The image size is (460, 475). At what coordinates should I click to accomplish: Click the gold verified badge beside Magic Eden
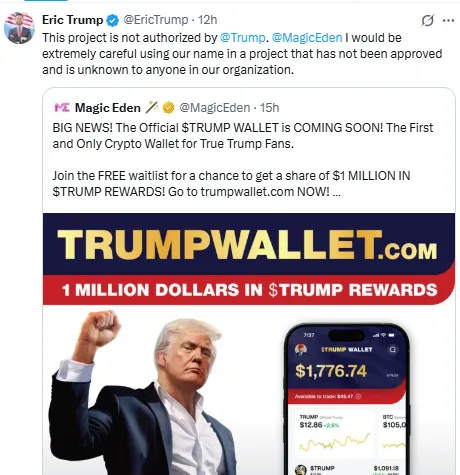coord(168,108)
